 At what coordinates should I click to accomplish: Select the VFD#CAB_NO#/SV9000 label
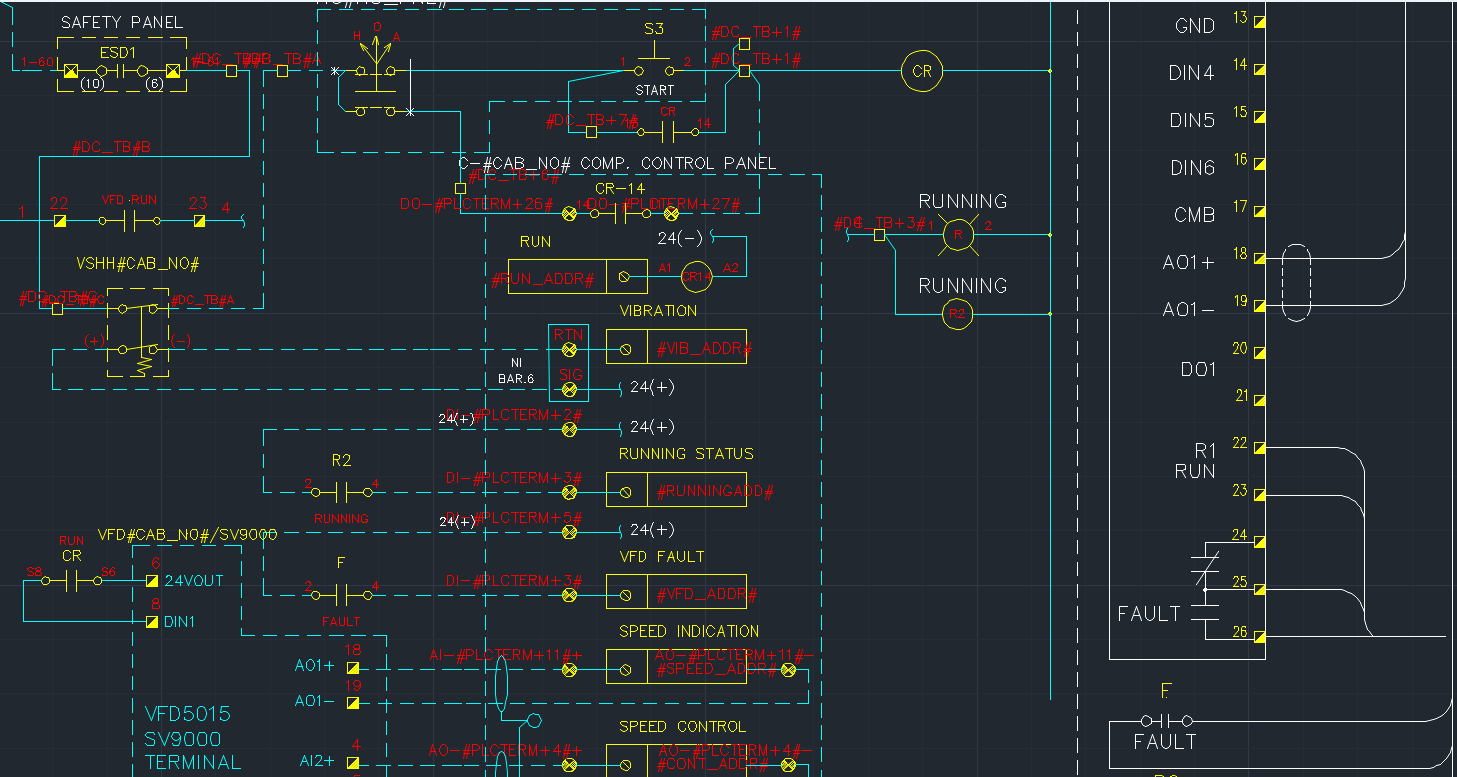click(x=187, y=535)
